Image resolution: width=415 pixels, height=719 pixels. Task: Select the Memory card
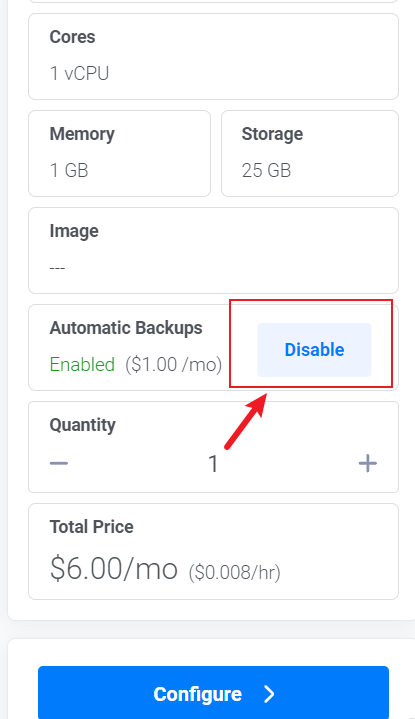click(119, 154)
